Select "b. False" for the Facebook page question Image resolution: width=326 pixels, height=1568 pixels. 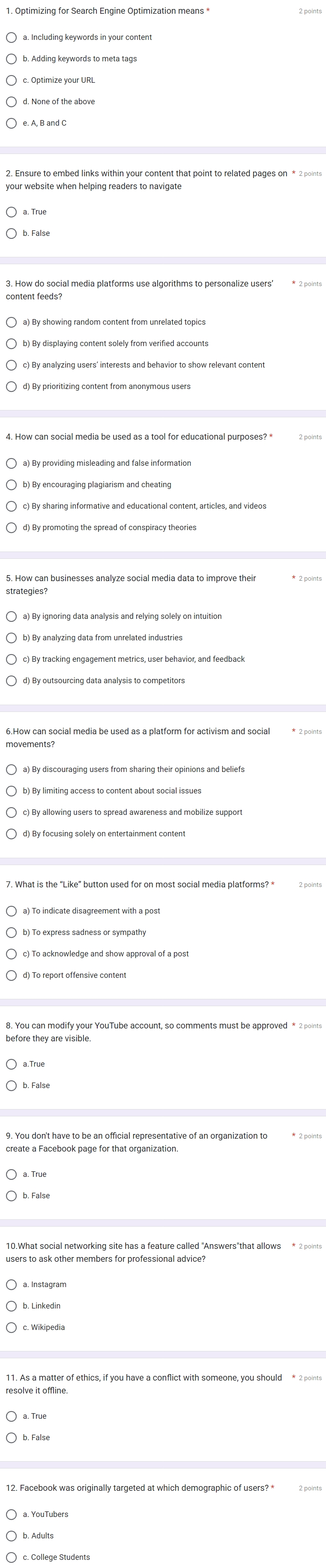coord(11,1195)
